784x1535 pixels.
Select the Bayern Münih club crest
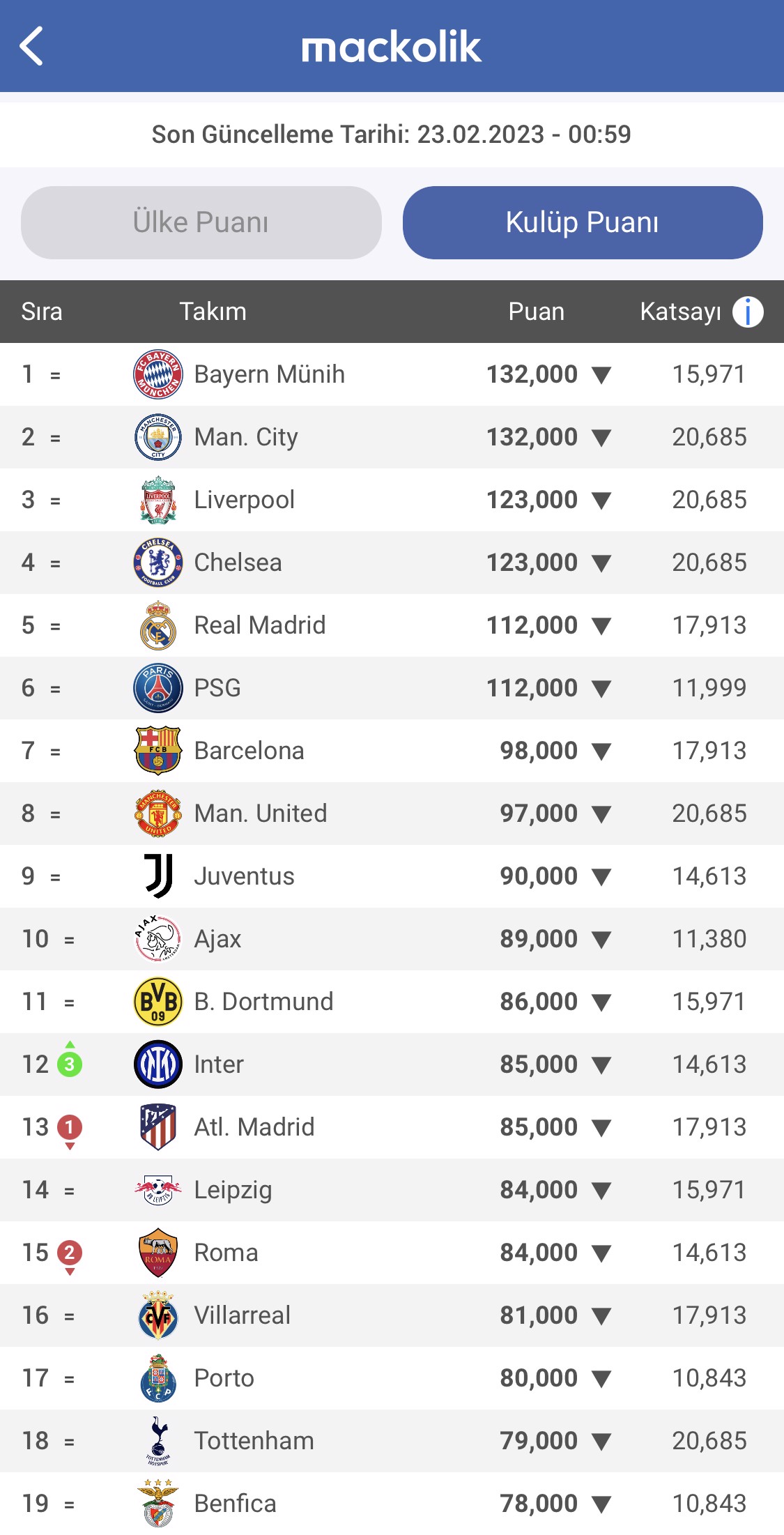157,374
